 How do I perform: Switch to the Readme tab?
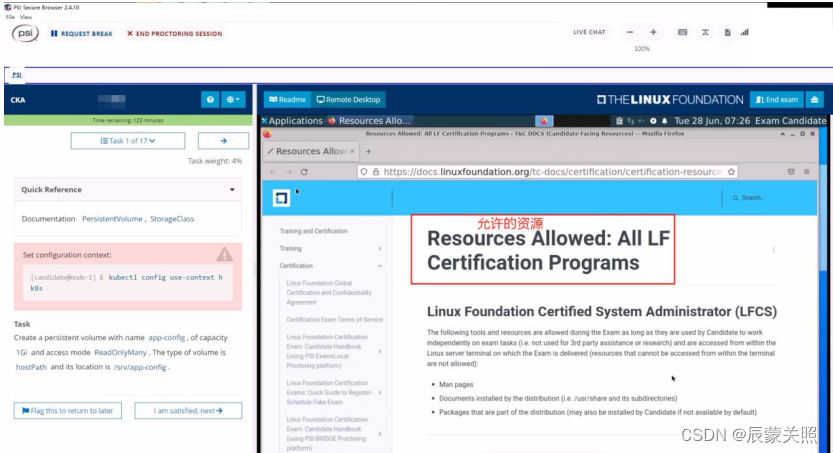(287, 99)
